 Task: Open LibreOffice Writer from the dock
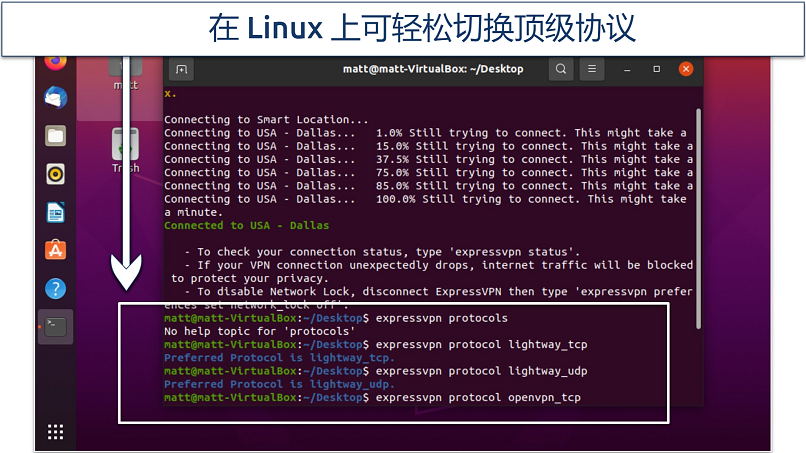coord(56,212)
